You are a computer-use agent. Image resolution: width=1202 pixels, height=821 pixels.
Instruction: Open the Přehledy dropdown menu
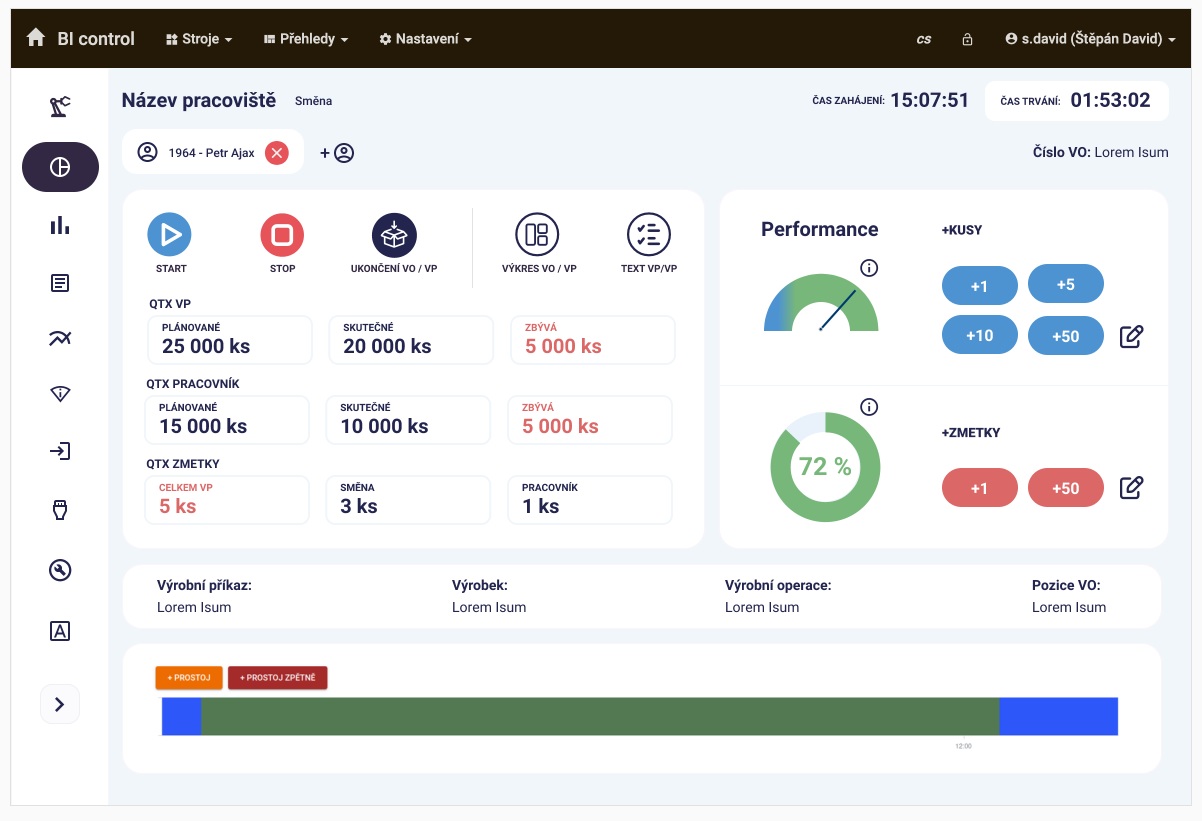click(306, 39)
